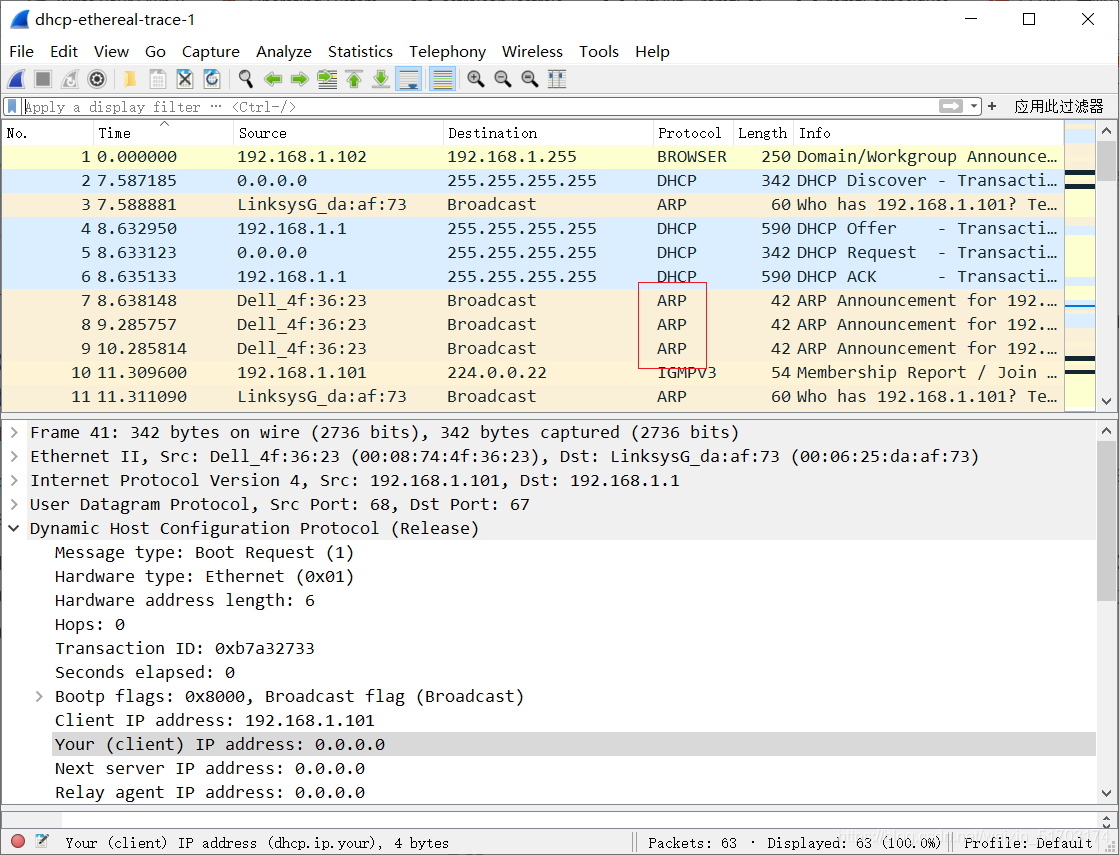Open expert information red circle icon
The image size is (1119, 855).
pos(19,841)
